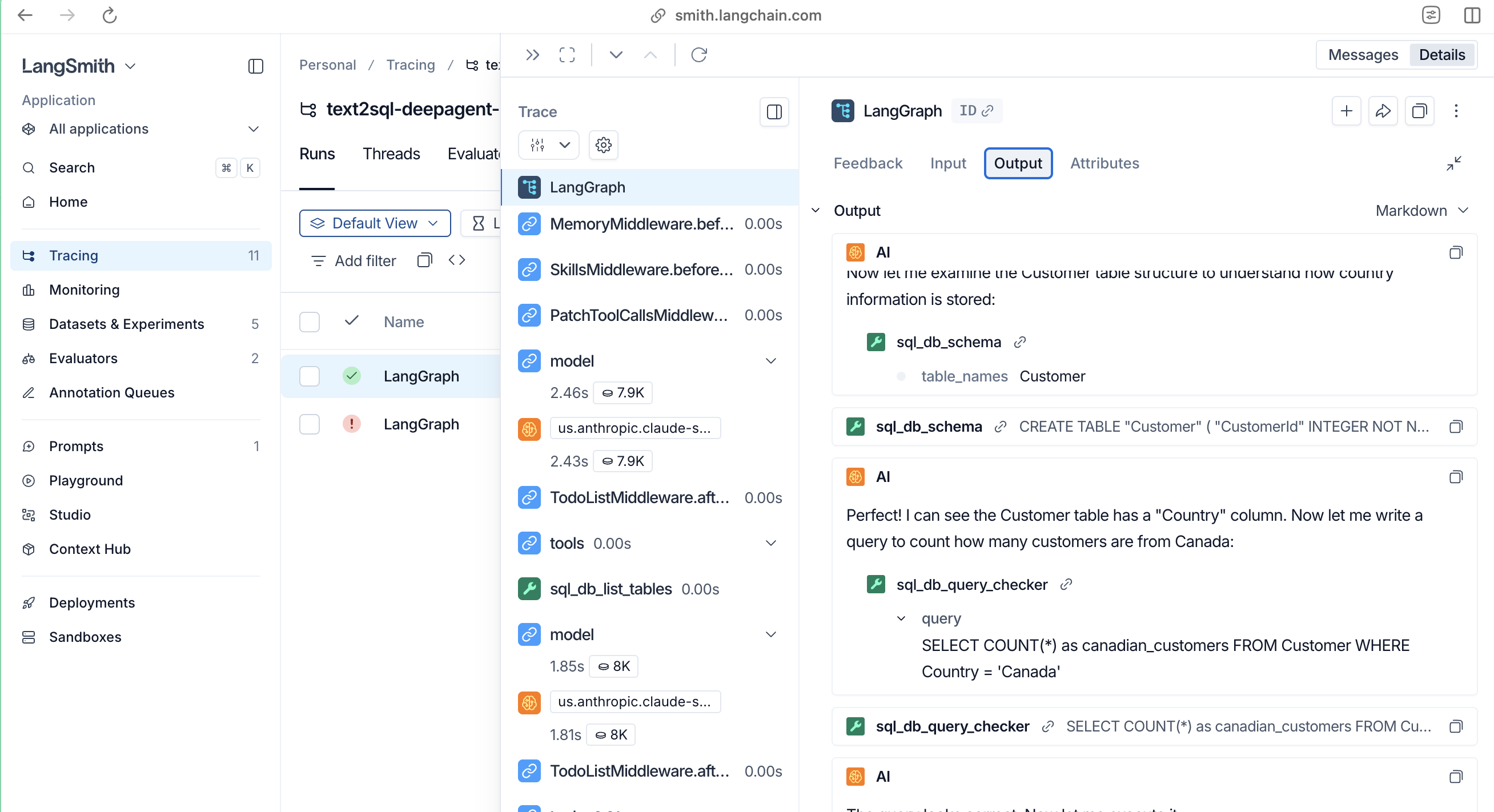Image resolution: width=1494 pixels, height=812 pixels.
Task: Click the plus button on LangGraph run
Action: click(x=1347, y=110)
